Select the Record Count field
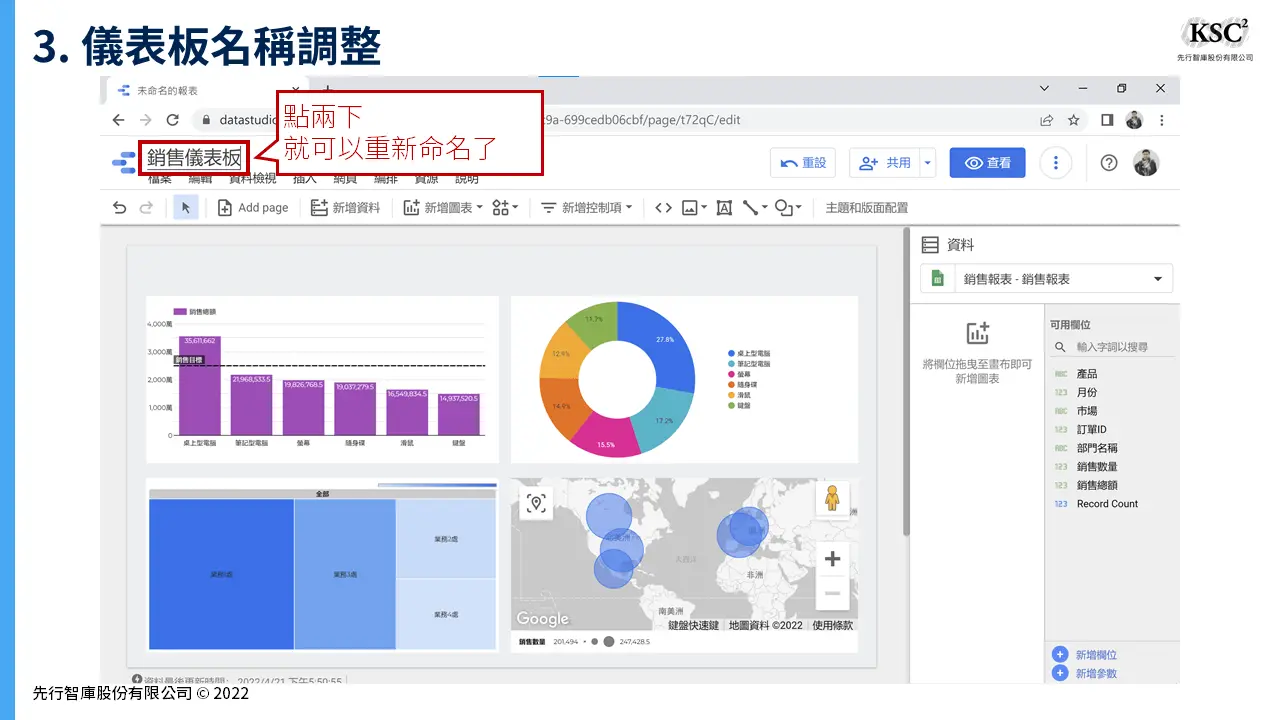The width and height of the screenshot is (1280, 720). pyautogui.click(x=1107, y=504)
